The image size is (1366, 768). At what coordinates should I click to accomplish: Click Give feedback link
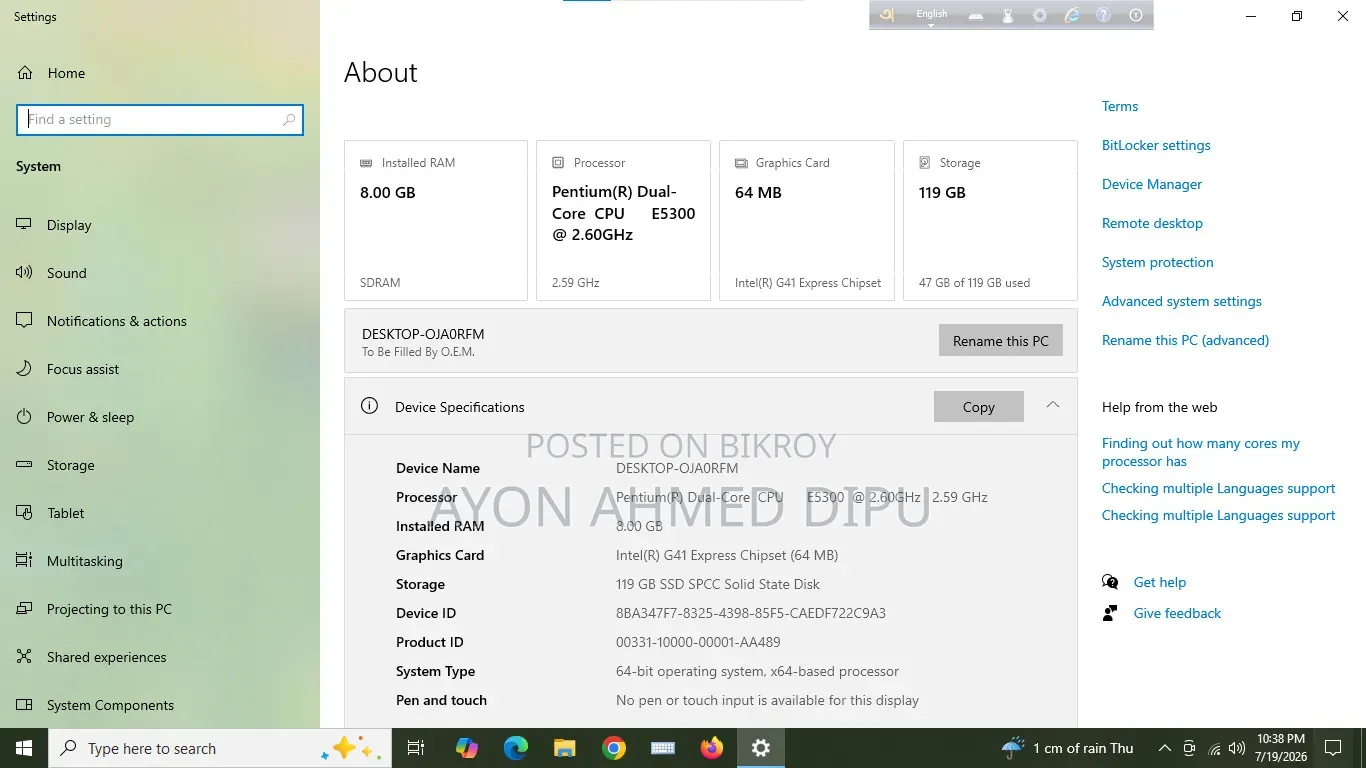point(1177,613)
